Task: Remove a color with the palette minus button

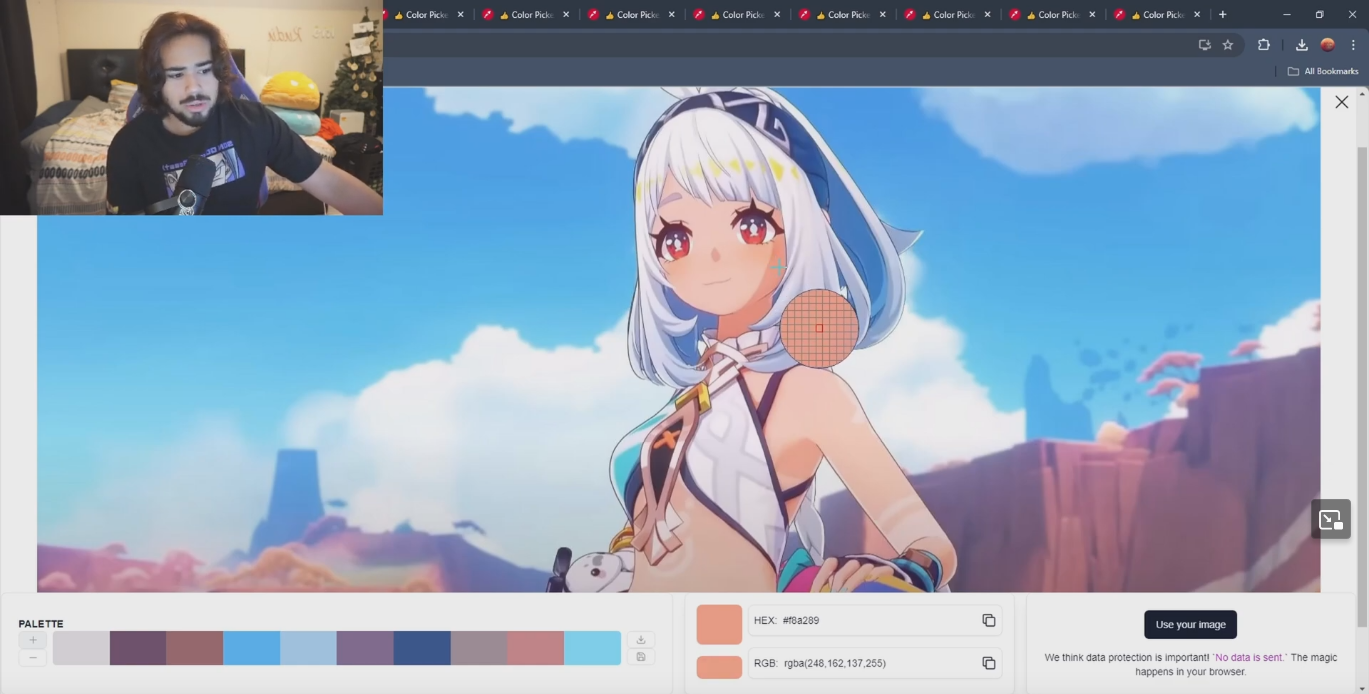Action: click(32, 657)
